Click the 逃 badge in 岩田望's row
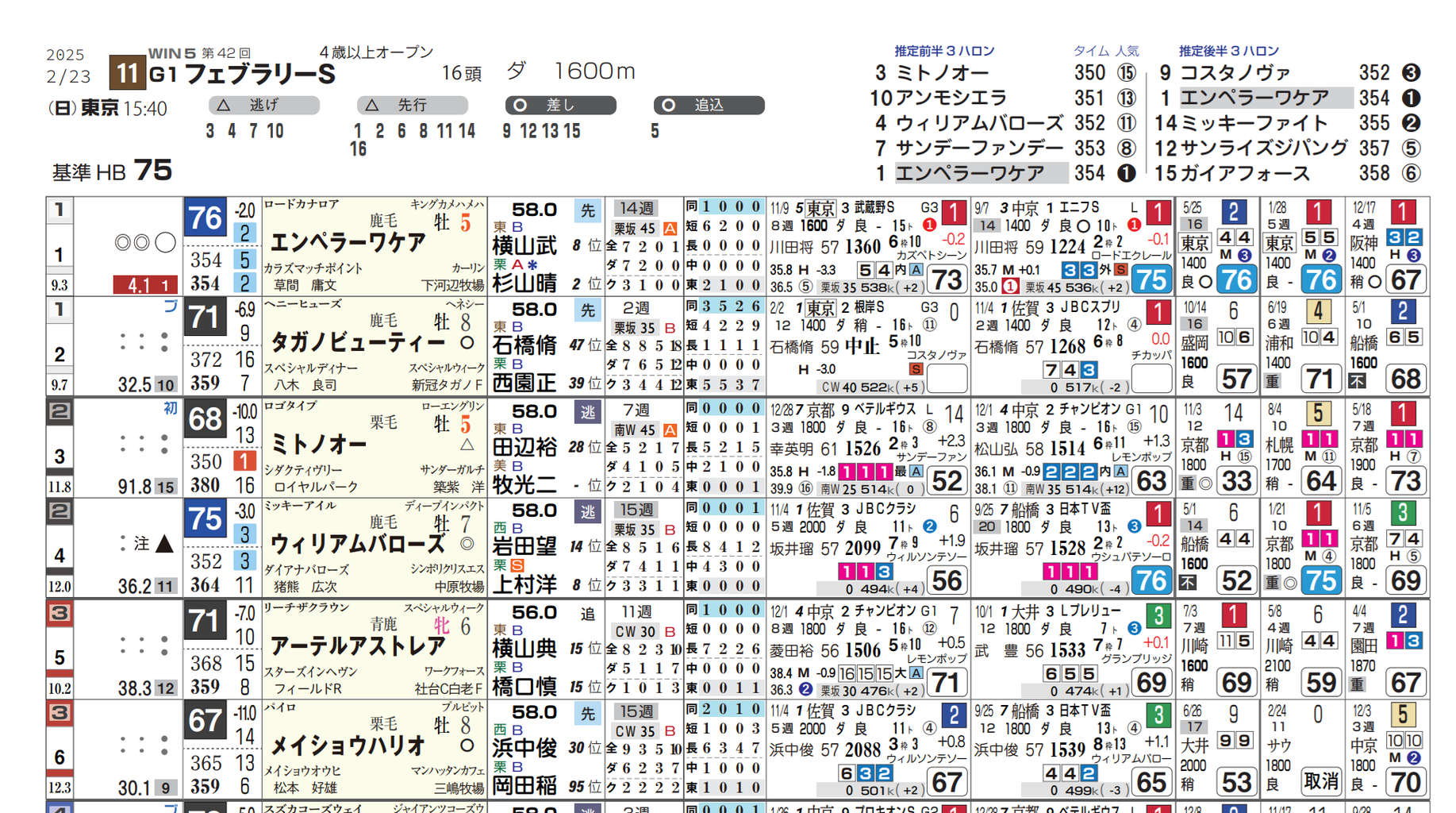The image size is (1456, 813). (587, 512)
